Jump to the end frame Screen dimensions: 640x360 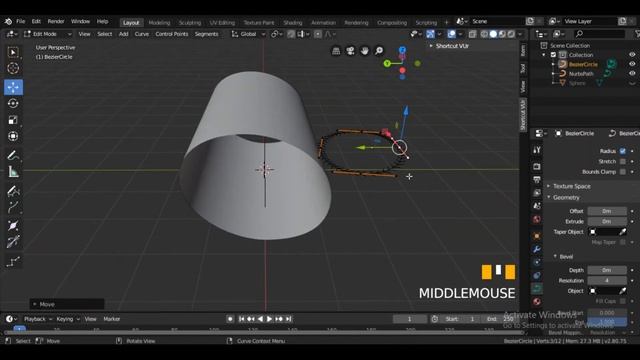coord(289,319)
